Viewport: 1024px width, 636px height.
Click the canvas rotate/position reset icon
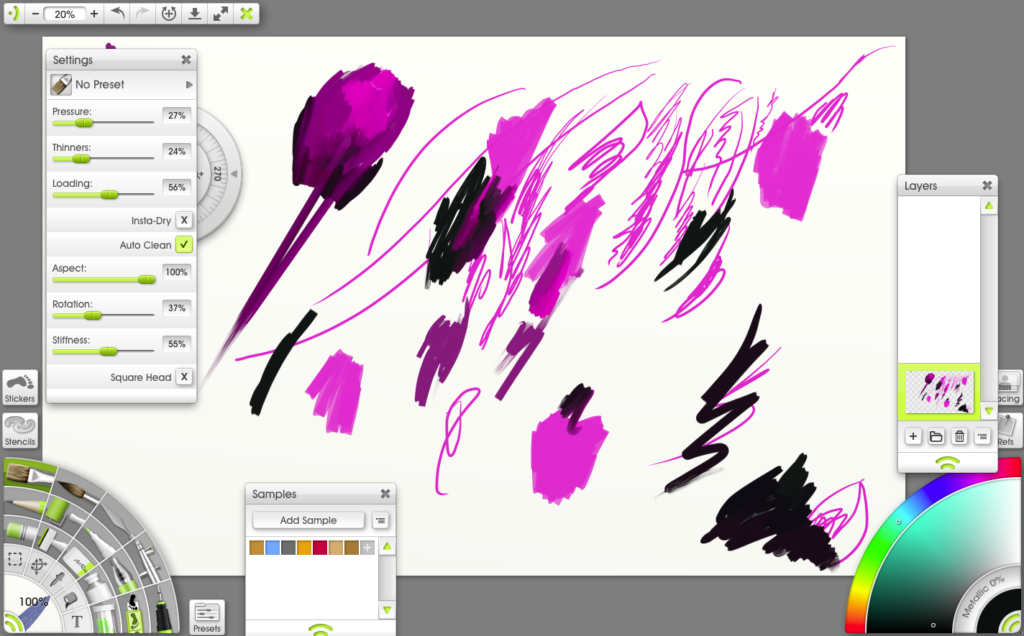click(x=168, y=13)
